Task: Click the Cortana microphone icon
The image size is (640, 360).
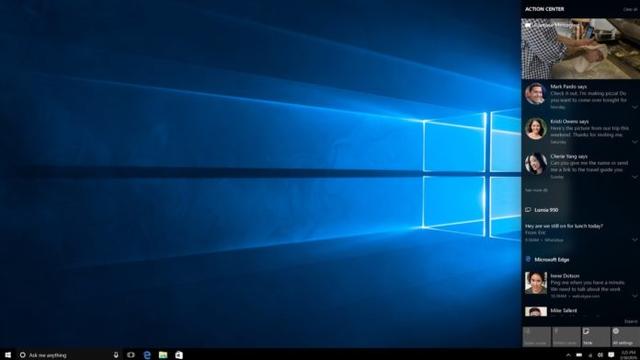Action: coord(116,355)
